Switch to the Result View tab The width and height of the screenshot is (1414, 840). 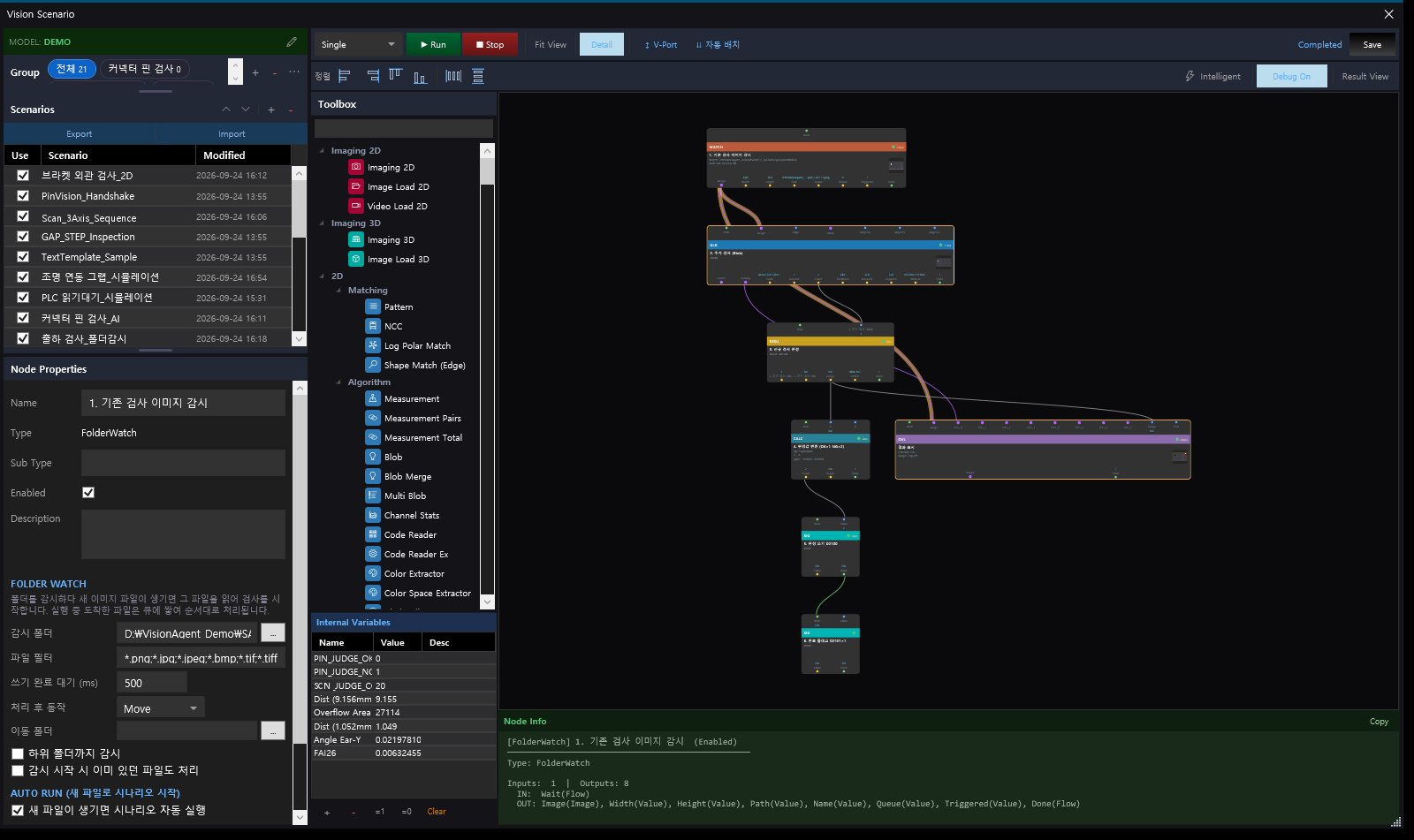1365,76
